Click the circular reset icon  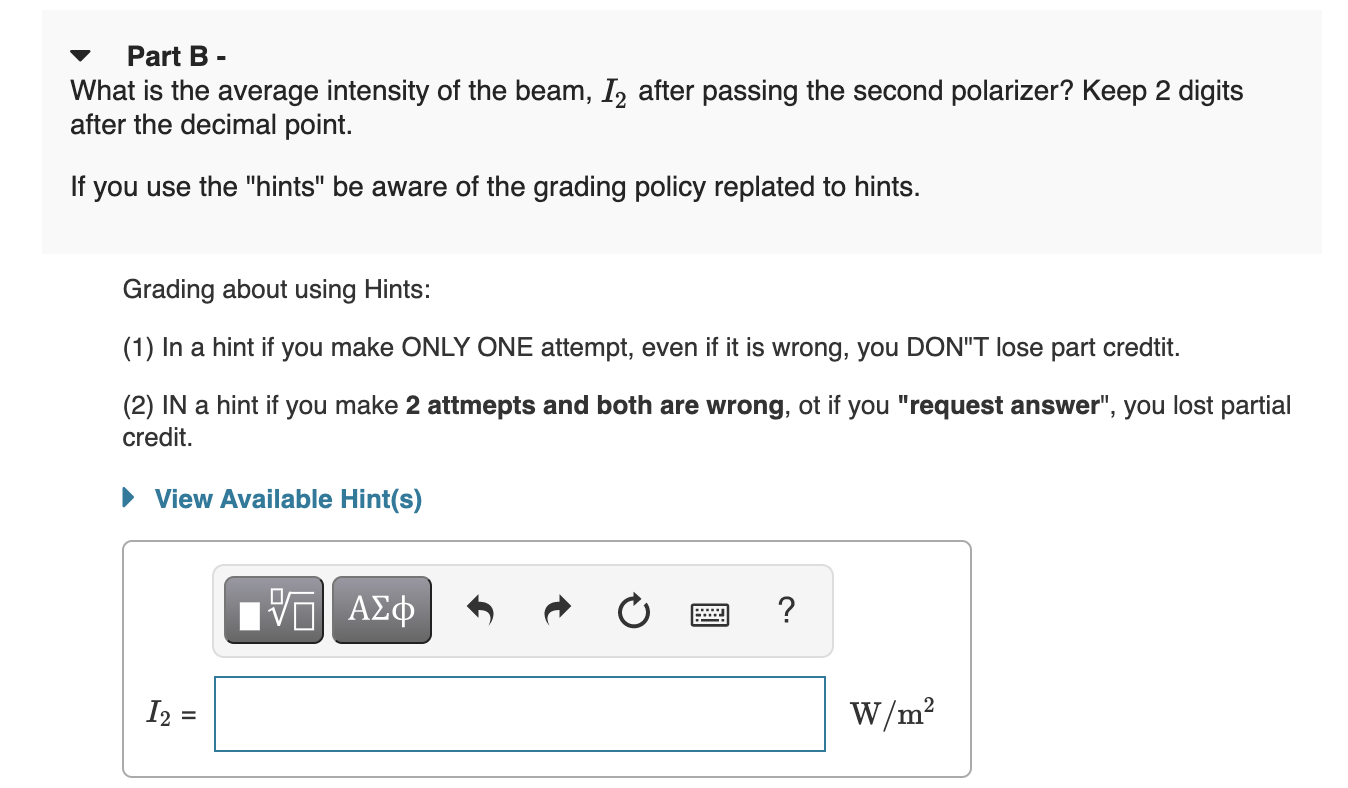632,610
